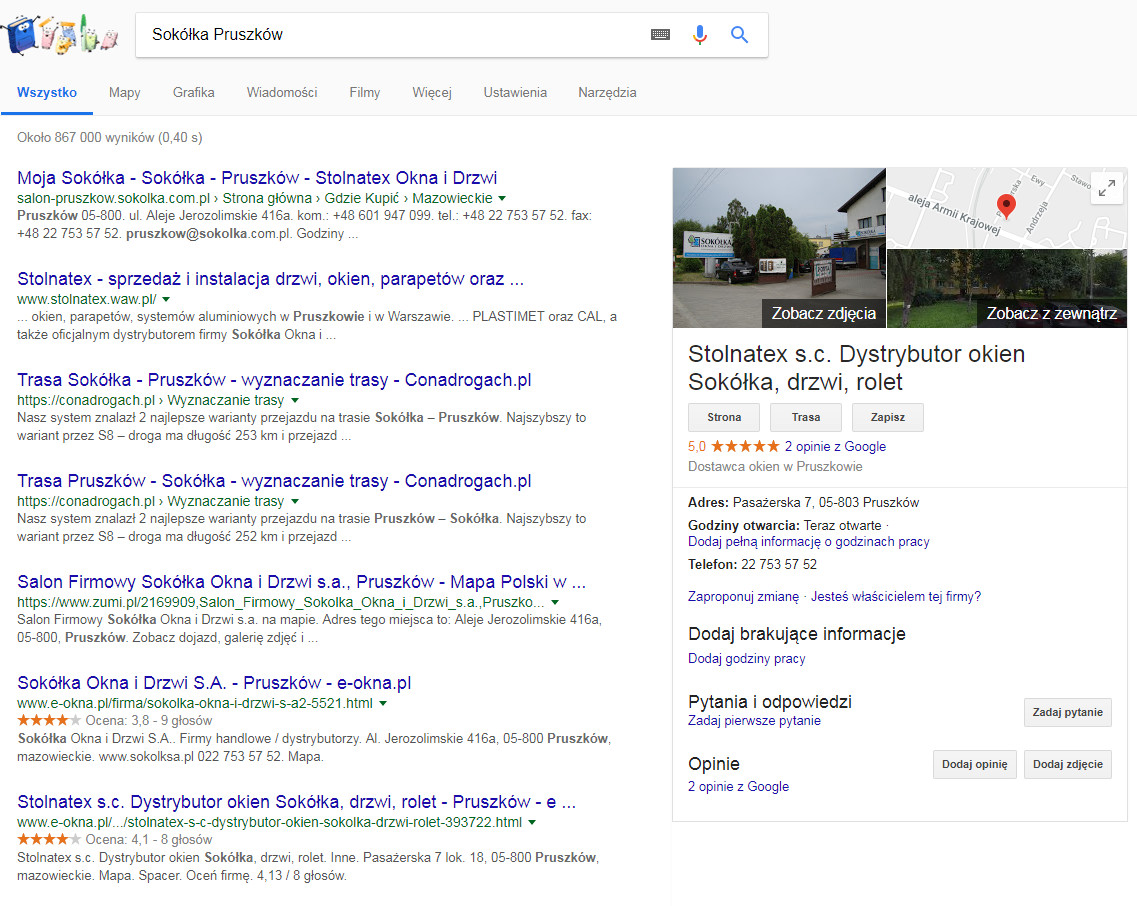The width and height of the screenshot is (1137, 906).
Task: Click Dostawca okien w Pruszkowie text
Action: (x=775, y=466)
